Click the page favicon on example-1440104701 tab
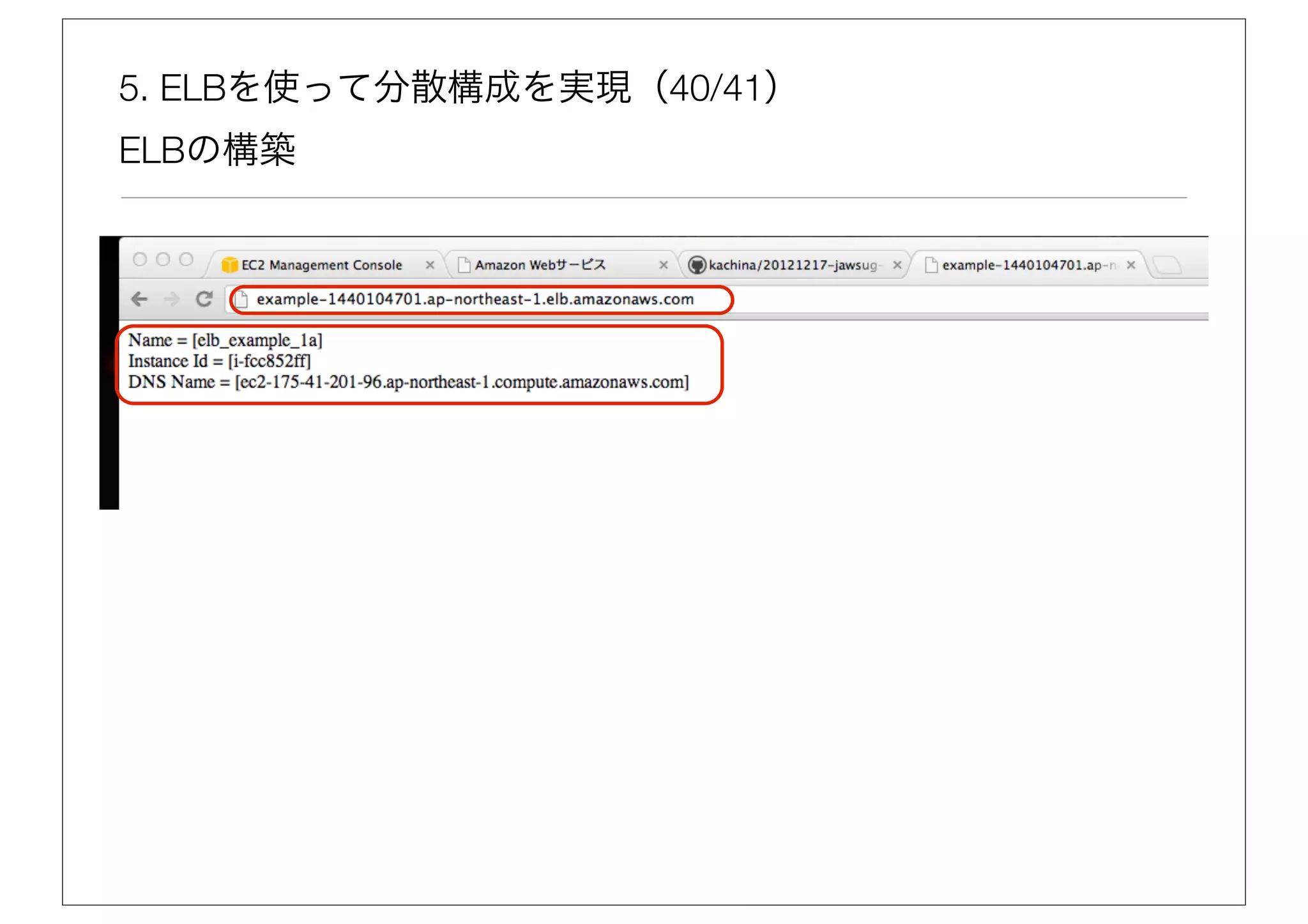This screenshot has width=1308, height=924. pos(931,264)
